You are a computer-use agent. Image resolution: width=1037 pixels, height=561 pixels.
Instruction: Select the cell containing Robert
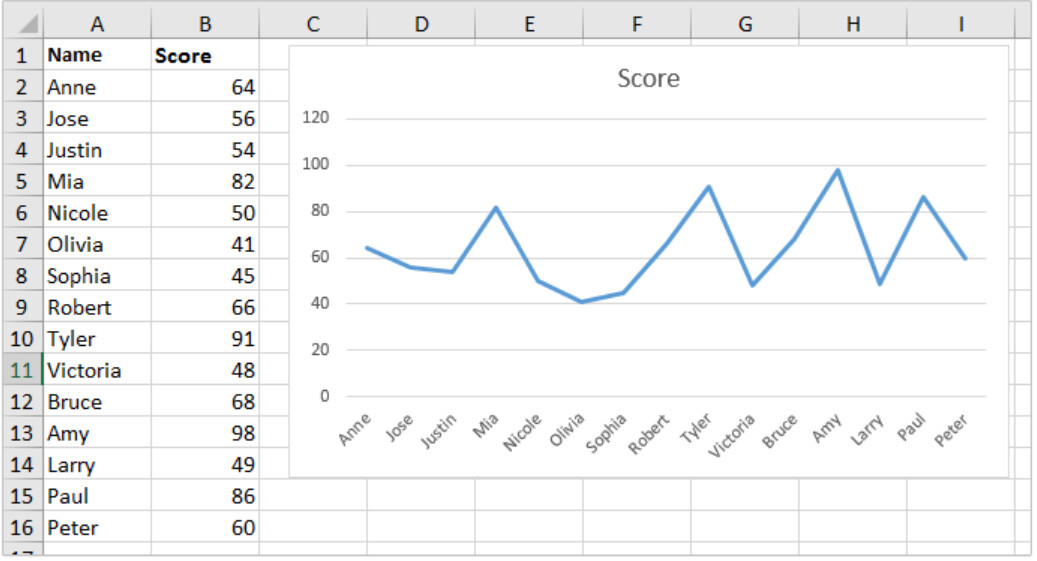pyautogui.click(x=97, y=307)
